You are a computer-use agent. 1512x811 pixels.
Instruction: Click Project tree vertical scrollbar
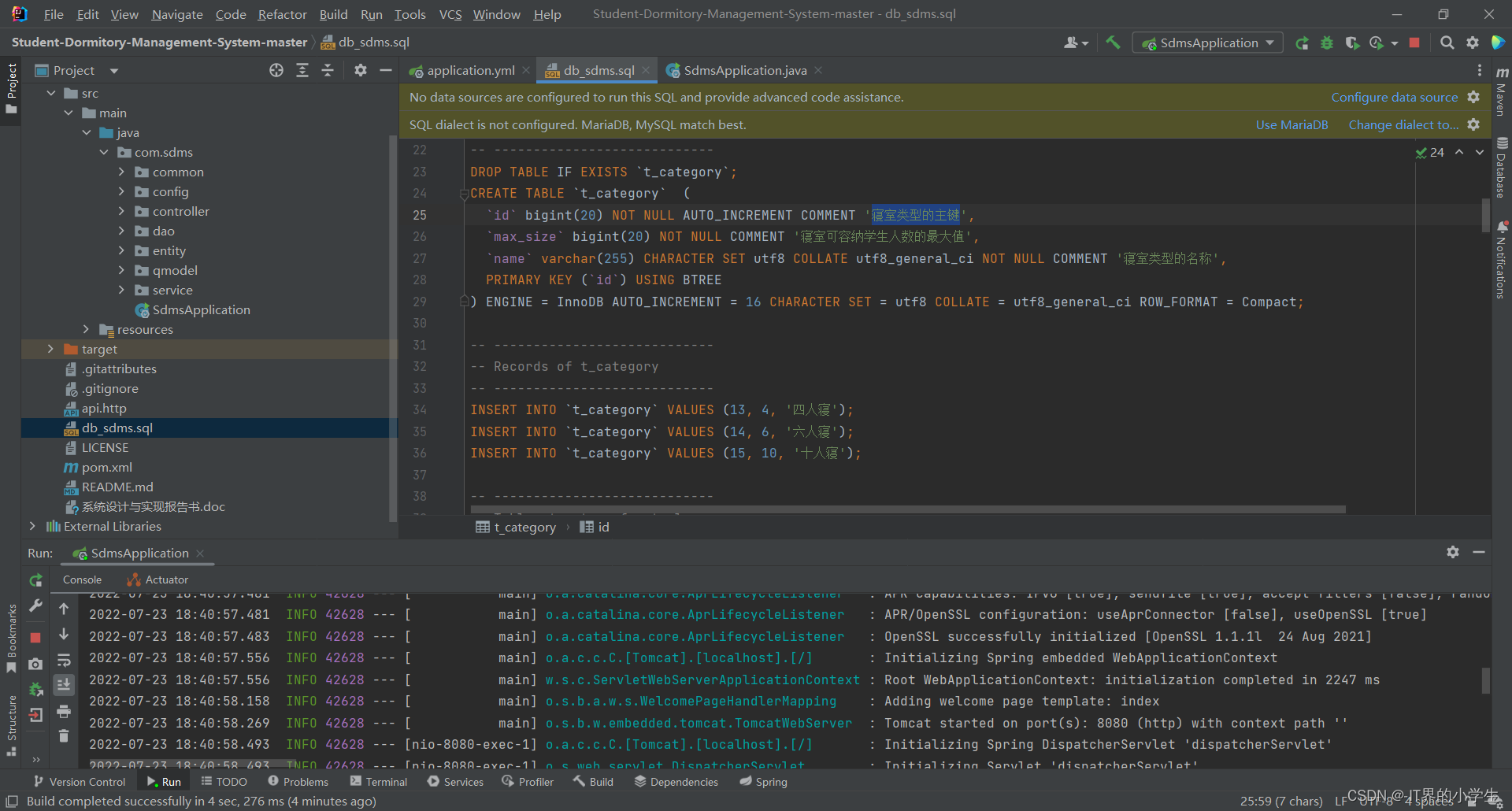pos(393,328)
